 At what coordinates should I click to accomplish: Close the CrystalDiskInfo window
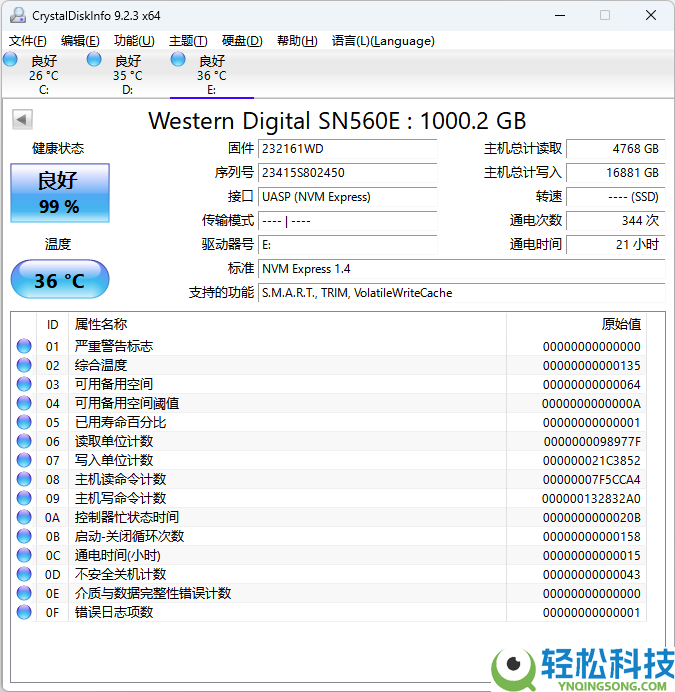point(651,15)
